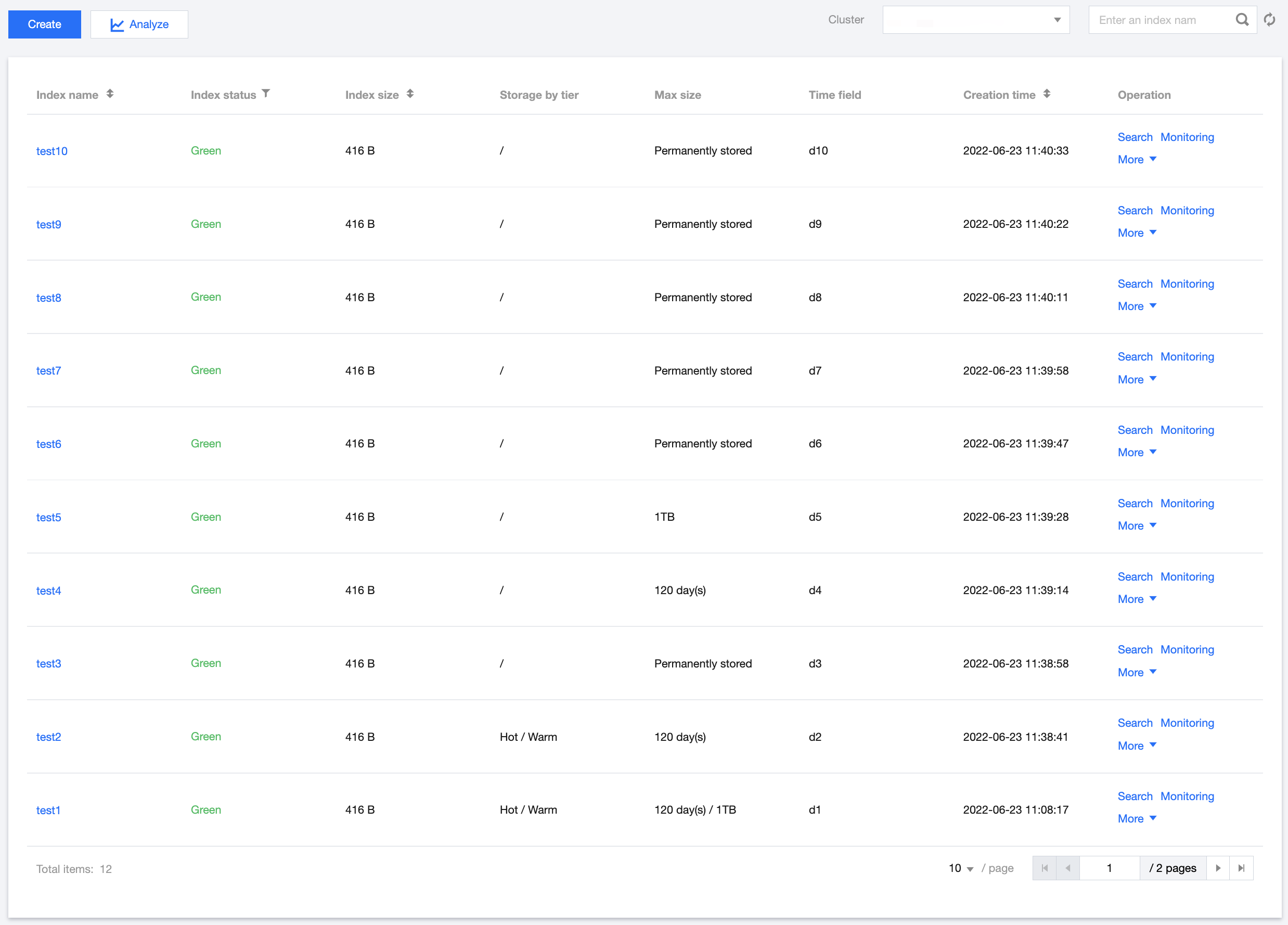Change the items per page dropdown
1288x925 pixels.
(x=960, y=868)
